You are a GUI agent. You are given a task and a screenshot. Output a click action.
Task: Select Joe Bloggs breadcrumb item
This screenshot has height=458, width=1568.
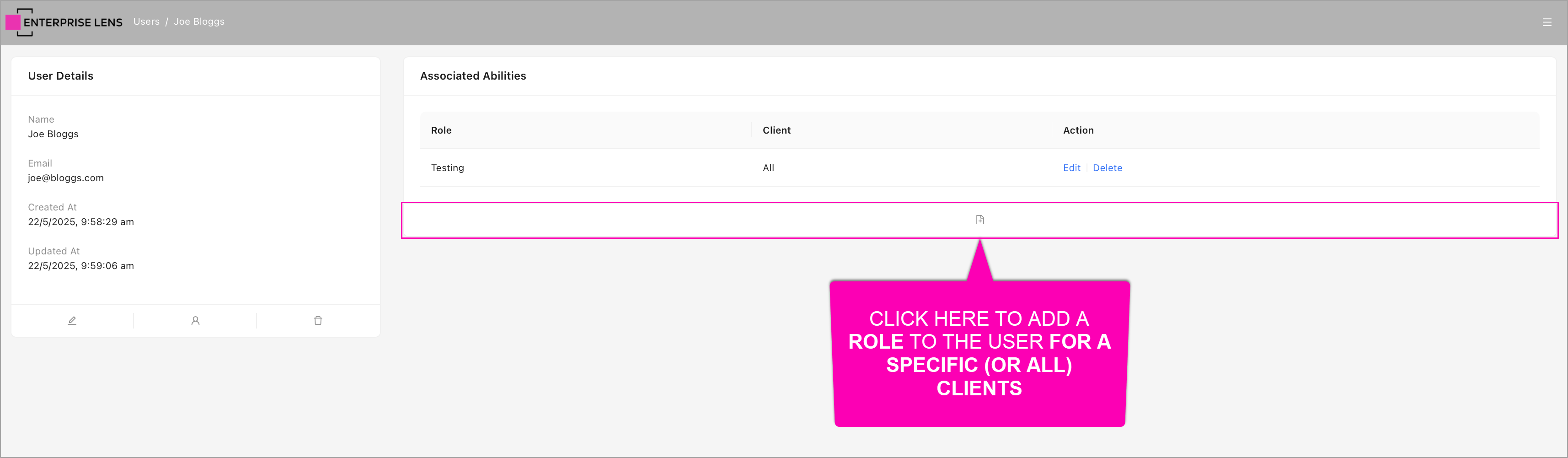(199, 22)
